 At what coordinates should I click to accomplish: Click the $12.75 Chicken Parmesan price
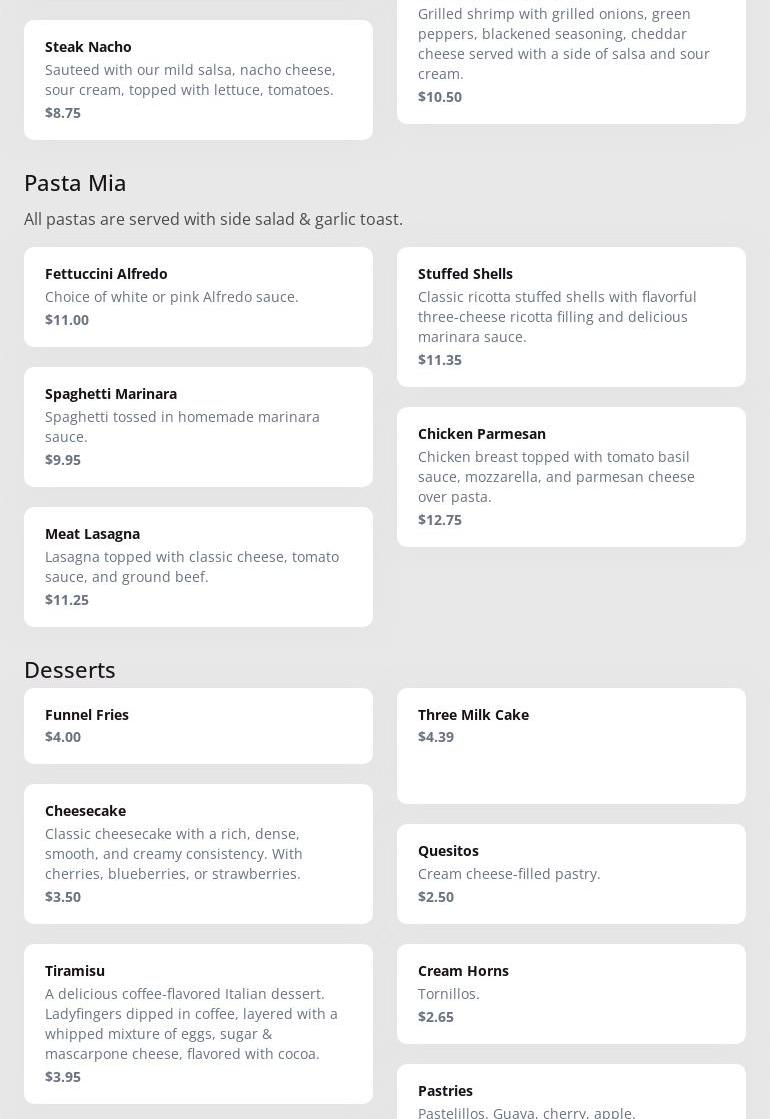click(440, 520)
